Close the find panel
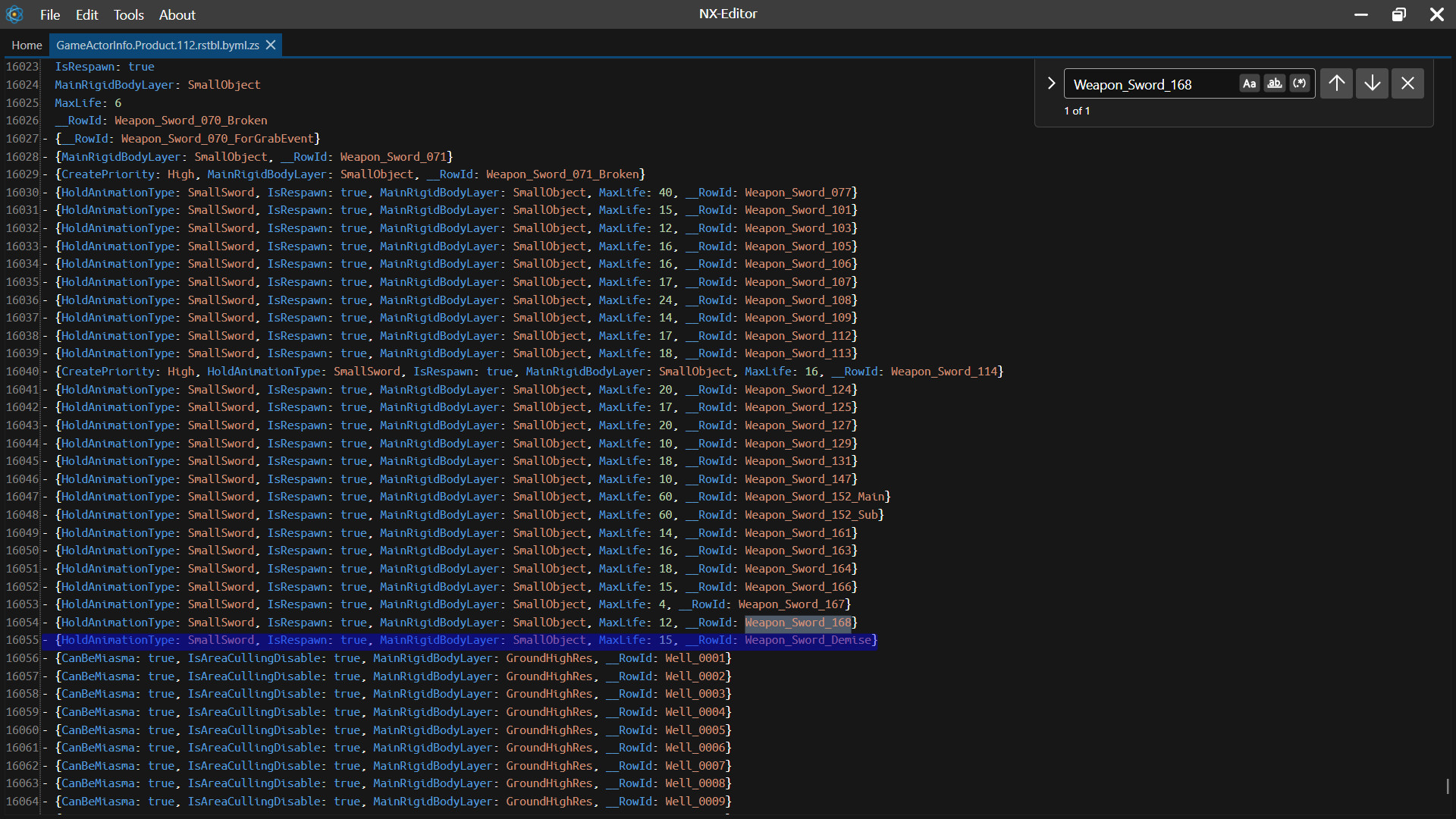The image size is (1456, 819). [1407, 83]
